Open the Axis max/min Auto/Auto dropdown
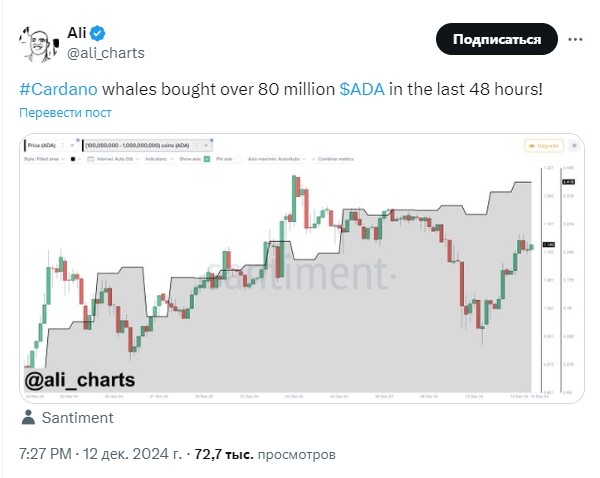 point(277,159)
